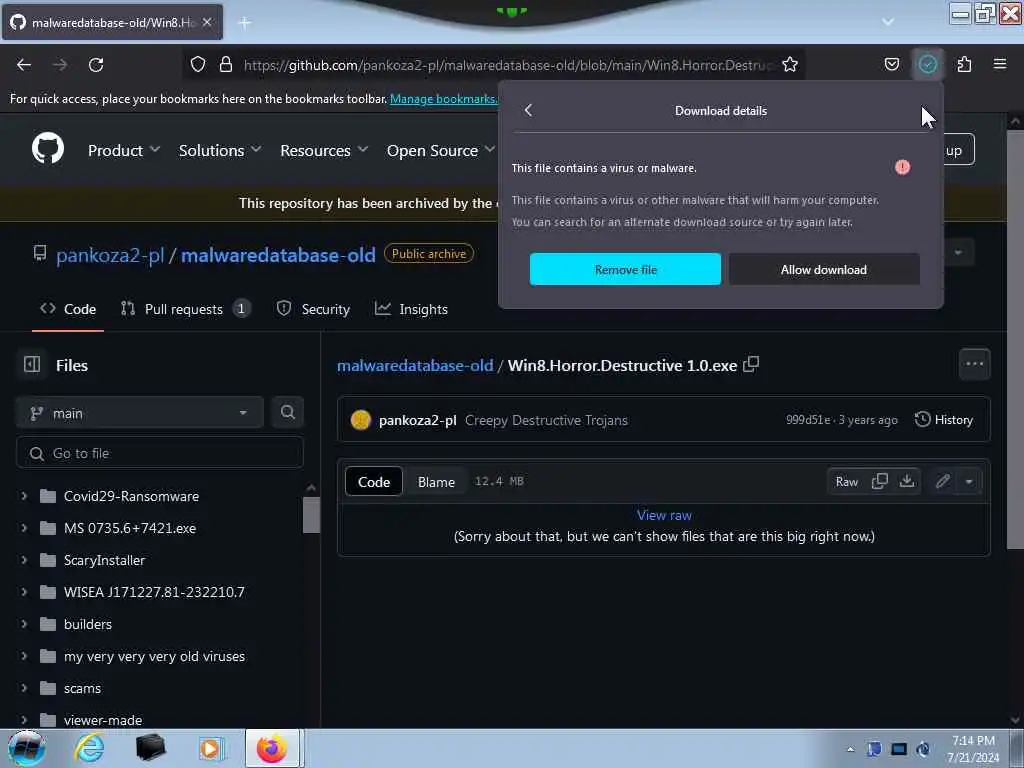
Task: Open the Extensions puzzle icon
Action: (x=964, y=64)
